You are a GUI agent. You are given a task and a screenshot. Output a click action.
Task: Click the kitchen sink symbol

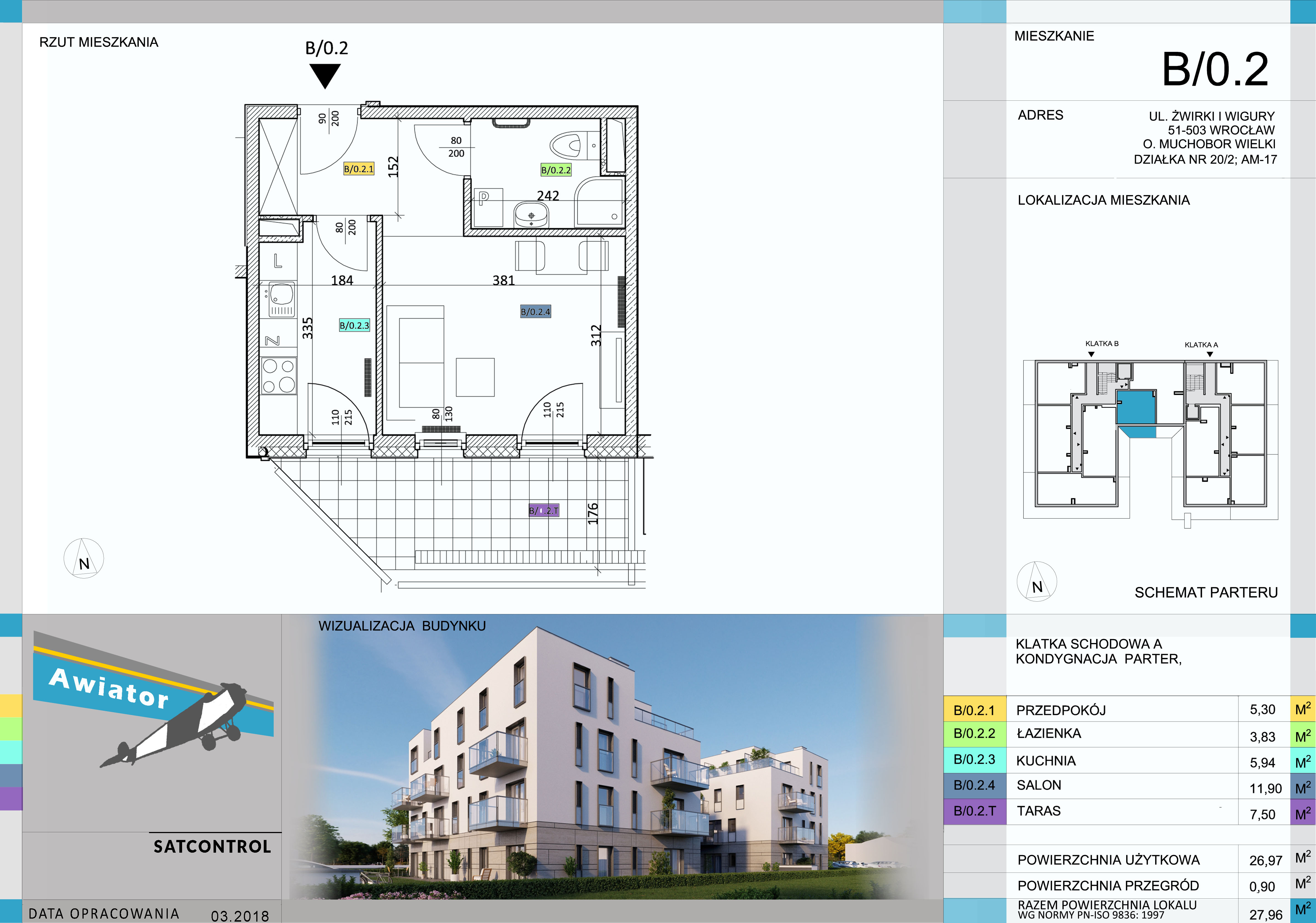282,299
